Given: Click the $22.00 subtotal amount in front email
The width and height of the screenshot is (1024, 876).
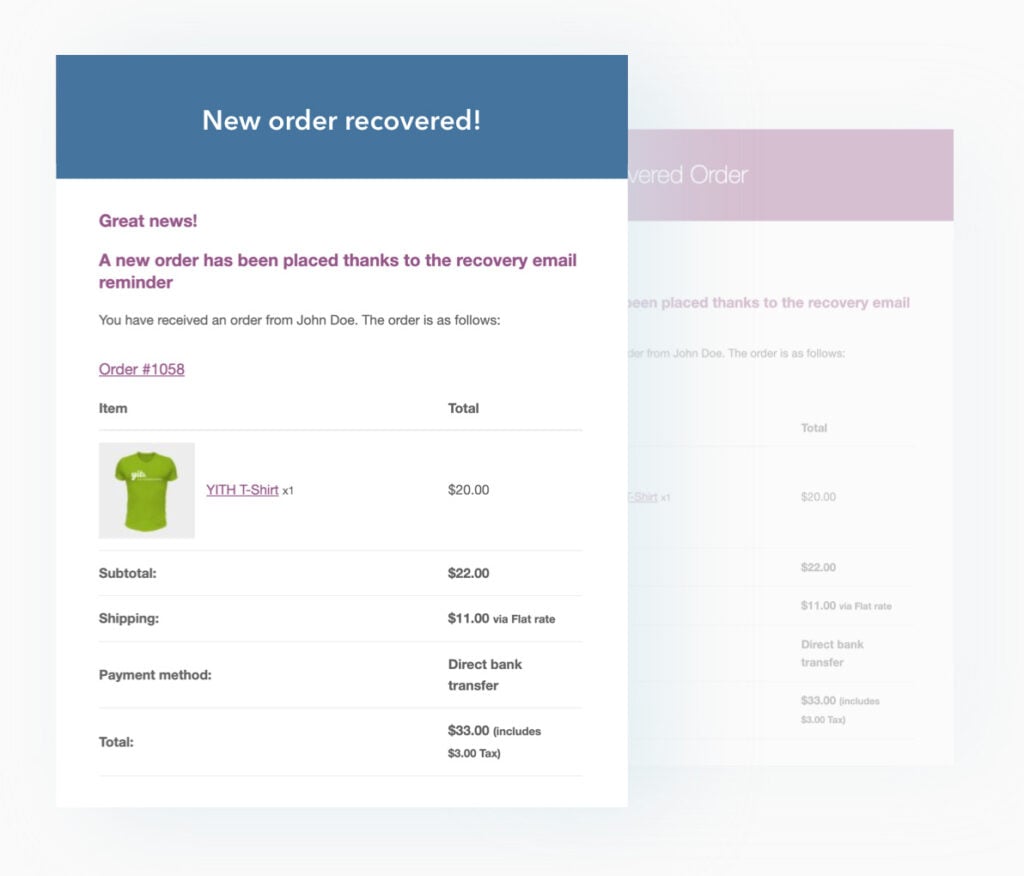Looking at the screenshot, I should (x=468, y=574).
